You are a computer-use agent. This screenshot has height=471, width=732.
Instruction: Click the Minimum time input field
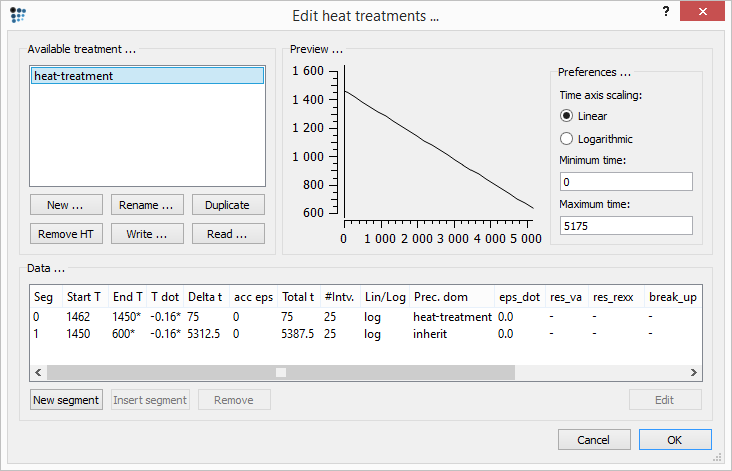click(626, 182)
